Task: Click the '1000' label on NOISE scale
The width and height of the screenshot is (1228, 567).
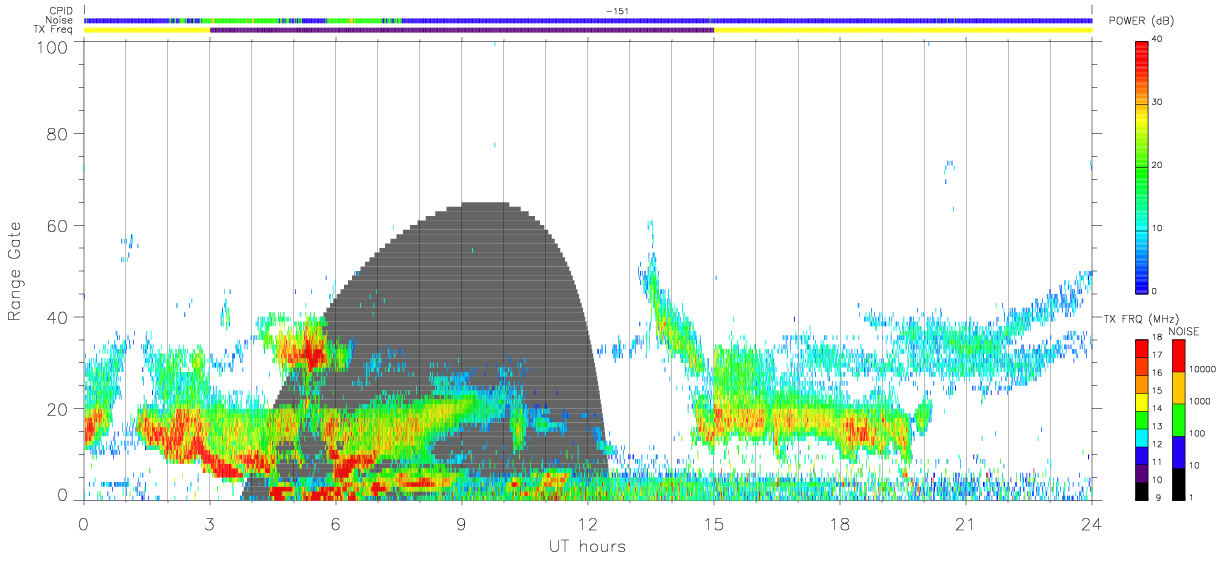Action: pyautogui.click(x=1200, y=401)
